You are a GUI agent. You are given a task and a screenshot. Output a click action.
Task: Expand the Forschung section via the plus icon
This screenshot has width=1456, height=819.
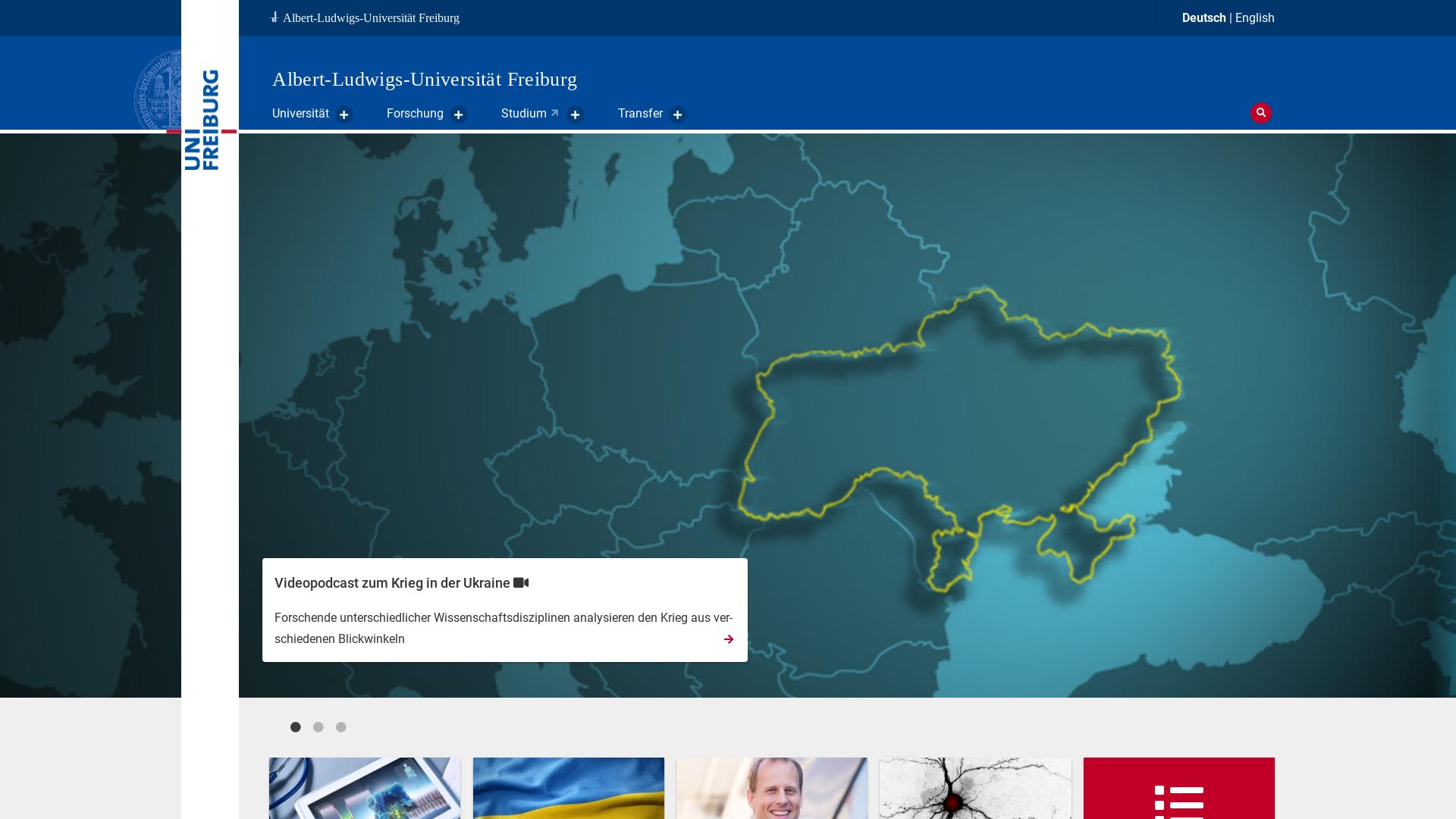point(458,115)
